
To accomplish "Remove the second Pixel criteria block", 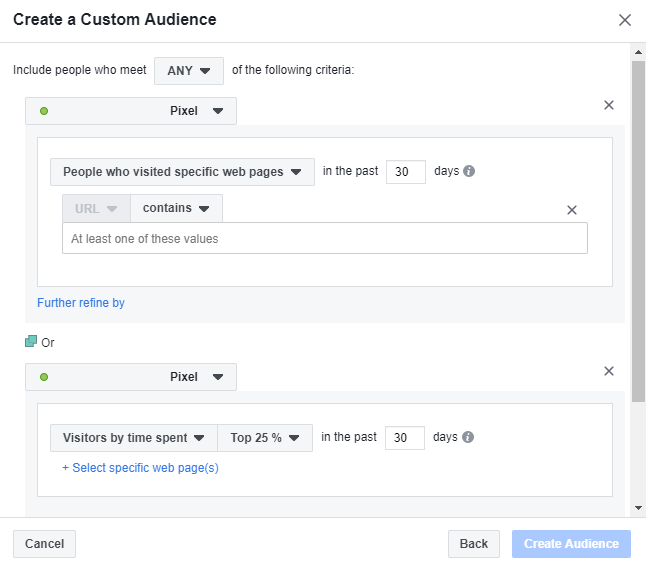I will 609,371.
